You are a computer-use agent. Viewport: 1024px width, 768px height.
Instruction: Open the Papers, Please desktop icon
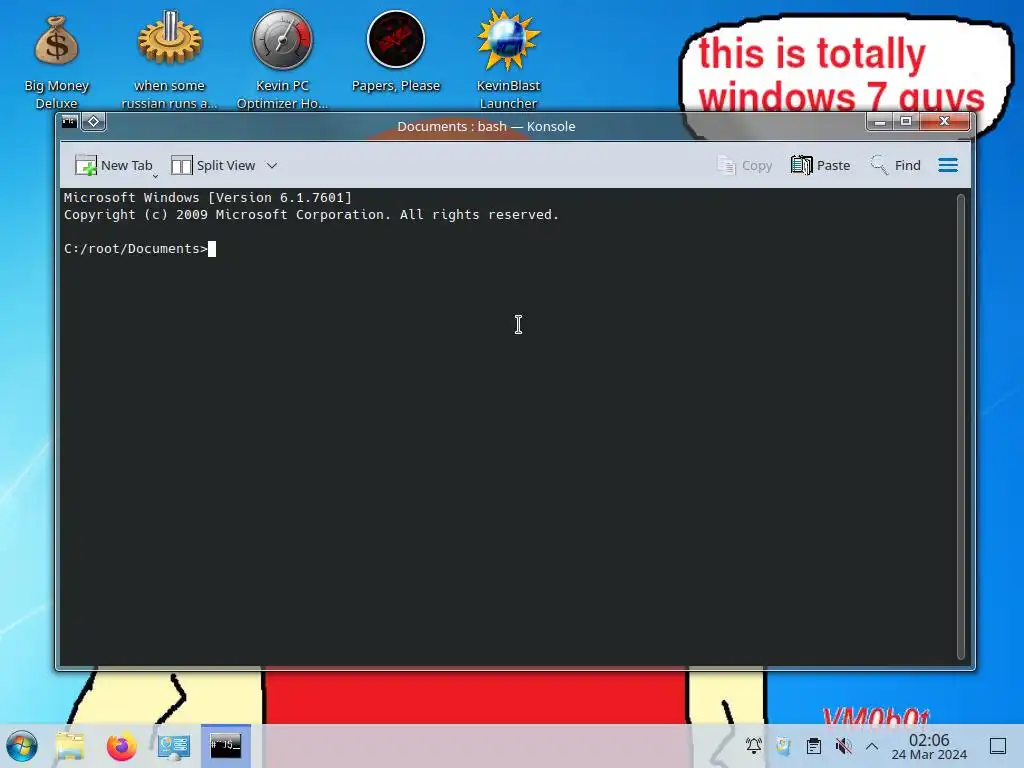pyautogui.click(x=396, y=54)
